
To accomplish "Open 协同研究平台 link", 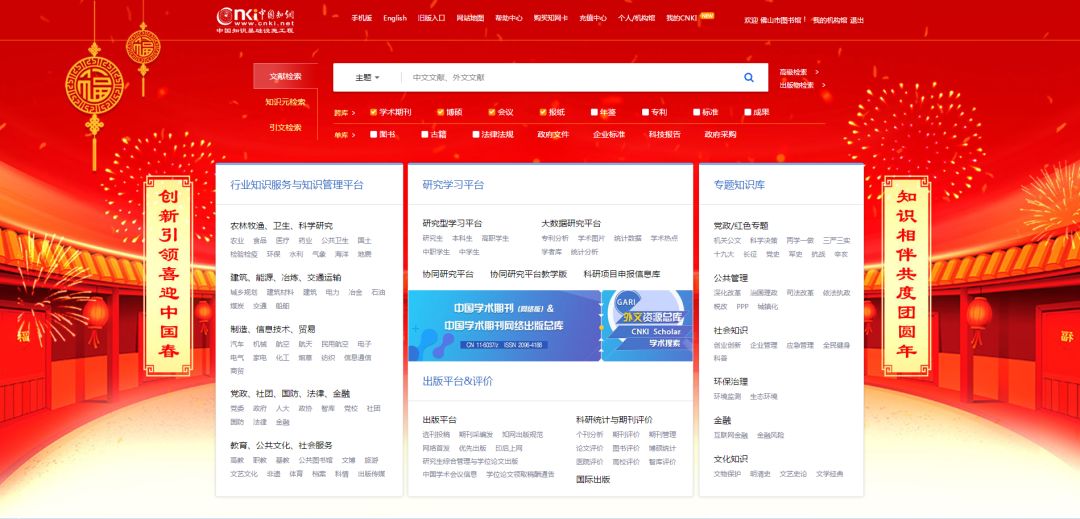I will click(448, 274).
